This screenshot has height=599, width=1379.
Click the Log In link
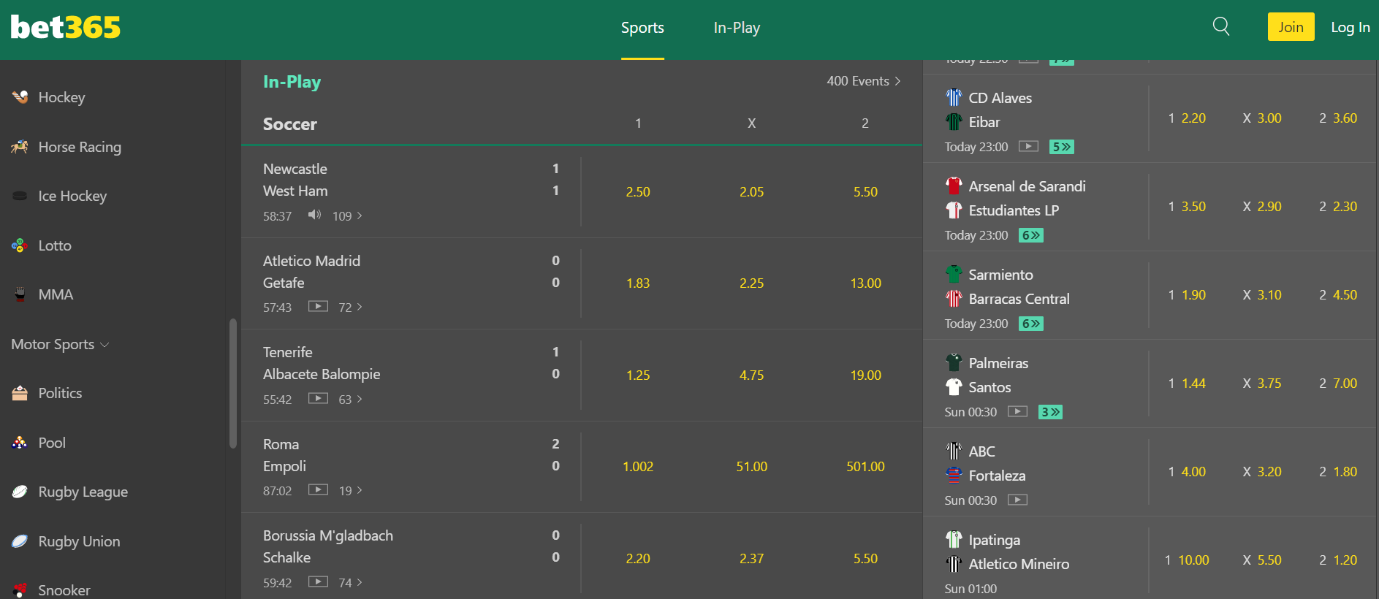pos(1350,27)
